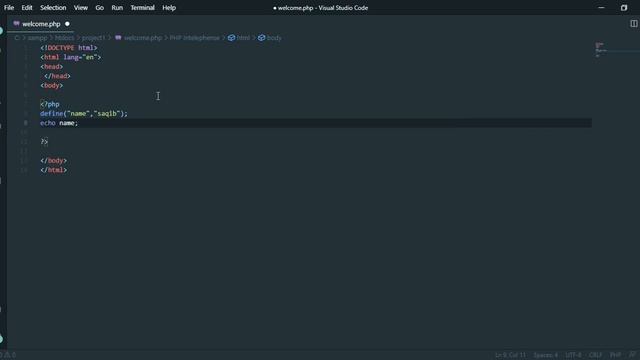
Task: Open the Run menu
Action: (117, 8)
